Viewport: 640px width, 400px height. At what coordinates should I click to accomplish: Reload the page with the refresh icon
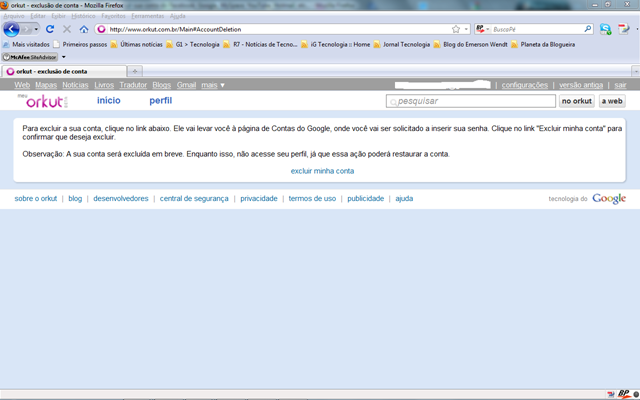[x=50, y=29]
